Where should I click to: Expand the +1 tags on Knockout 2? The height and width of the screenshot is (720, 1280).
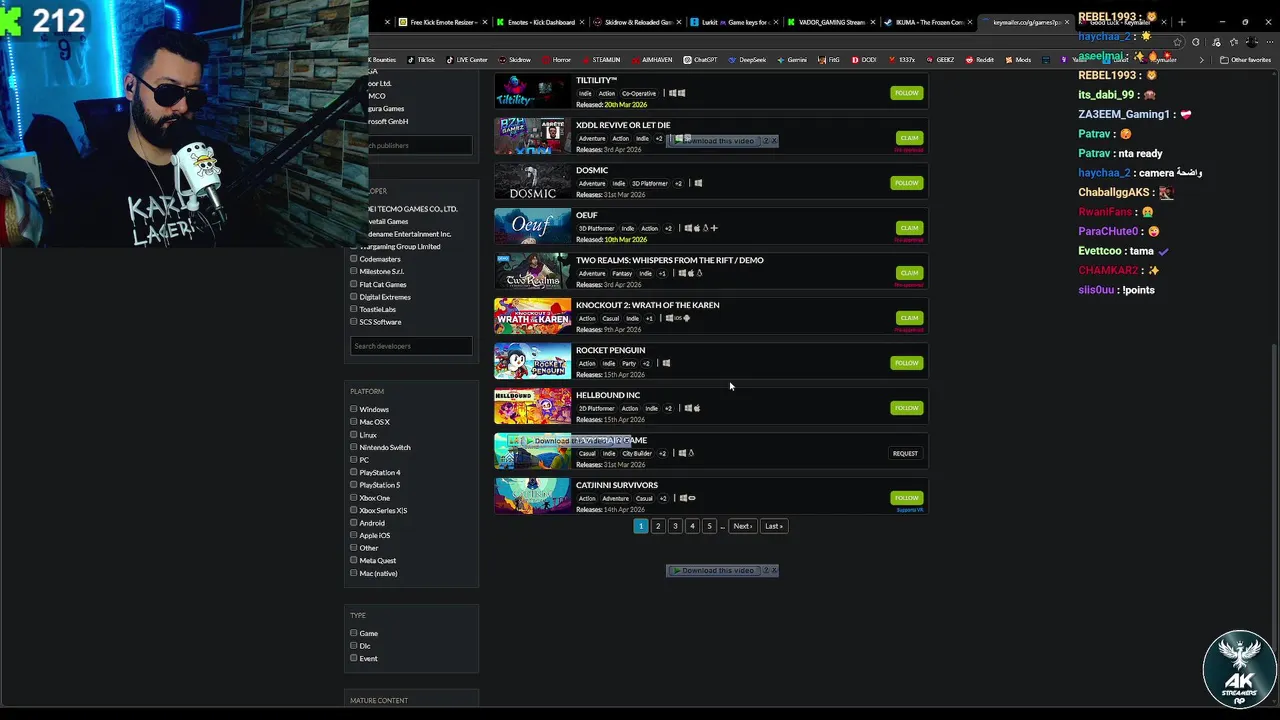[x=649, y=318]
